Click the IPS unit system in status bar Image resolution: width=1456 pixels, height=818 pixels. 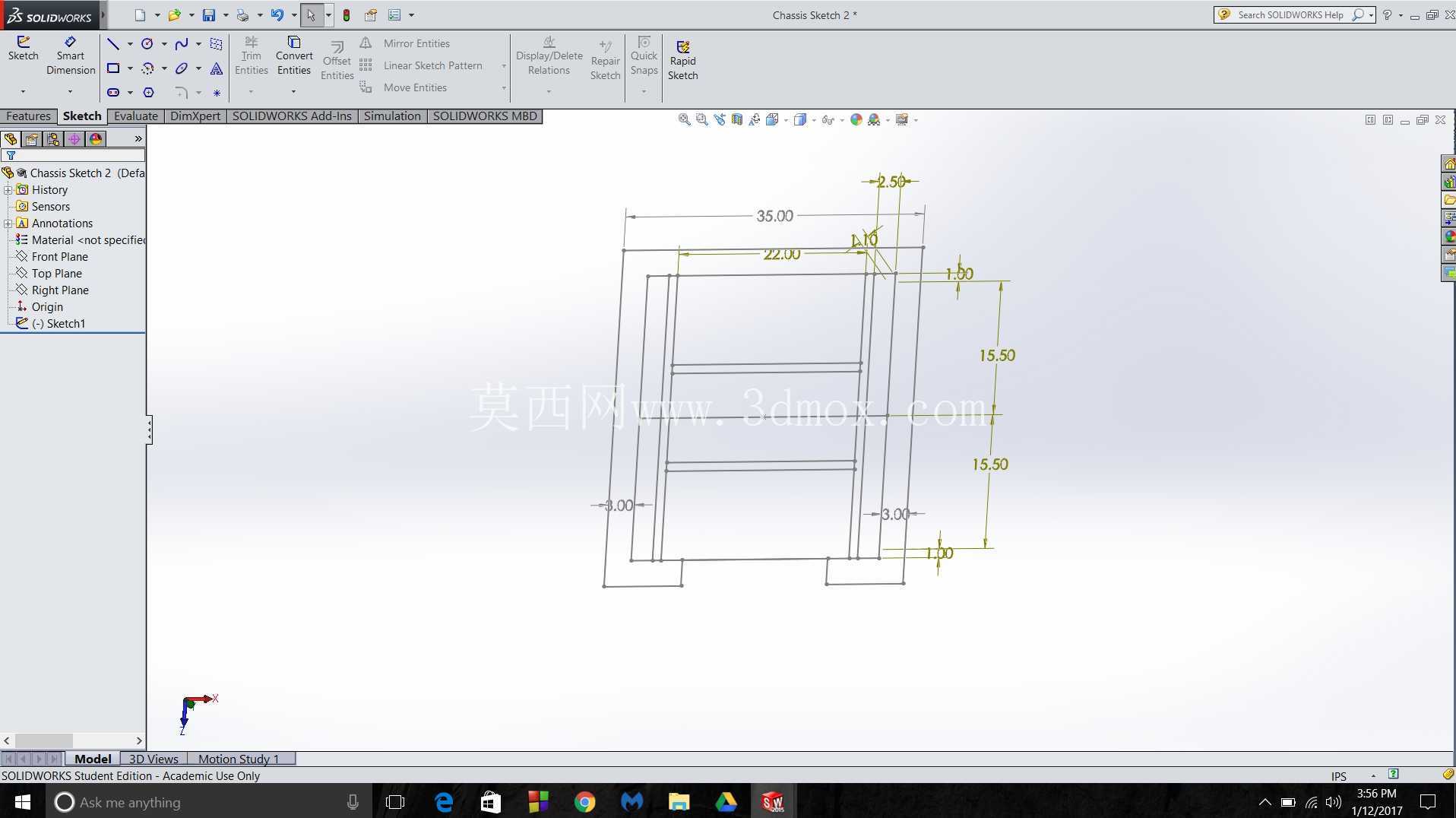1338,776
